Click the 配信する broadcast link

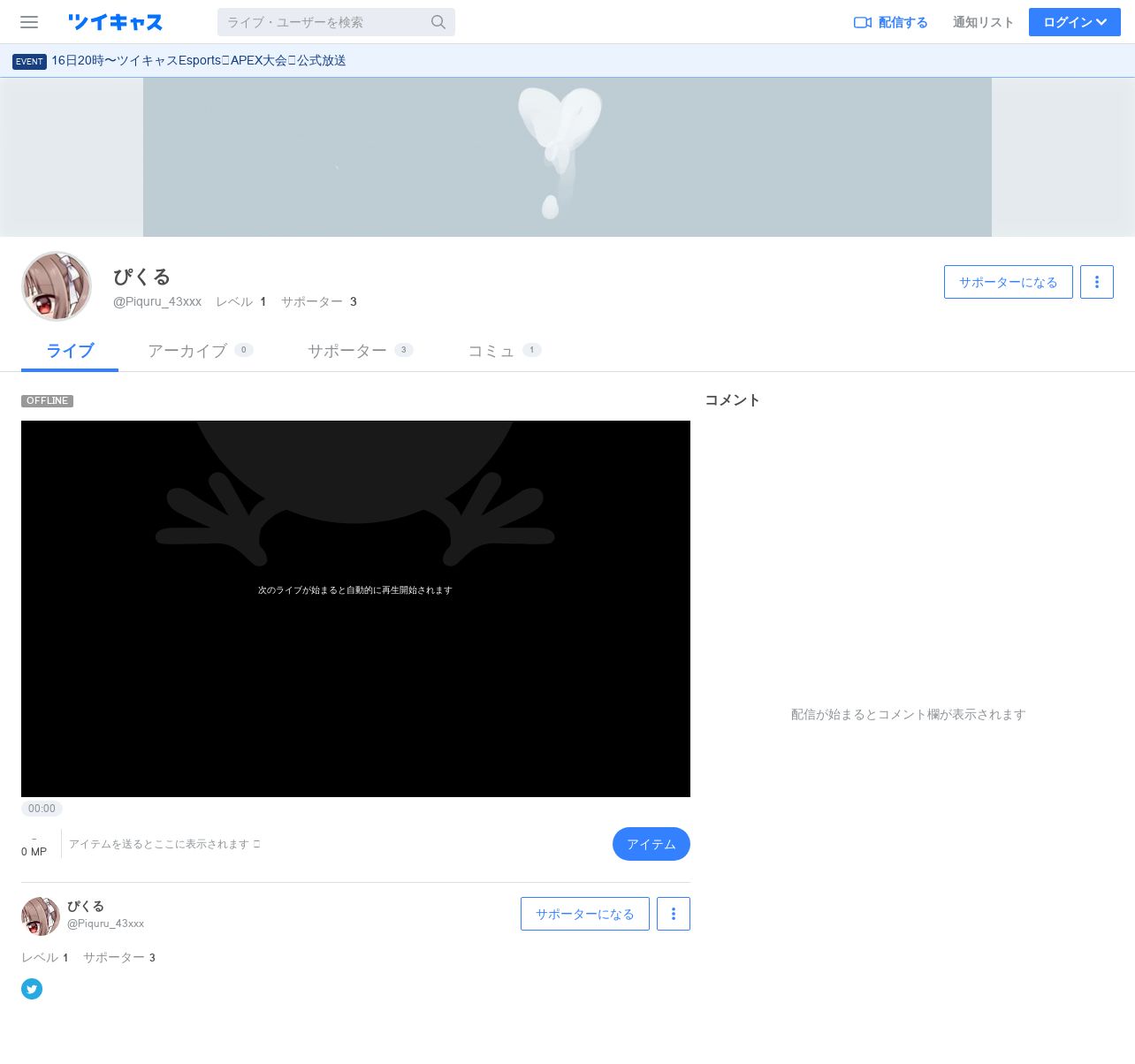click(x=891, y=22)
